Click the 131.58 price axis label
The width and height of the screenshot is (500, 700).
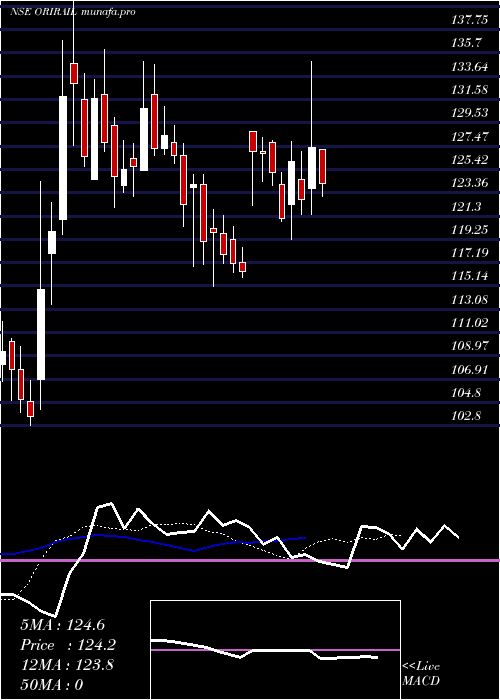(470, 89)
